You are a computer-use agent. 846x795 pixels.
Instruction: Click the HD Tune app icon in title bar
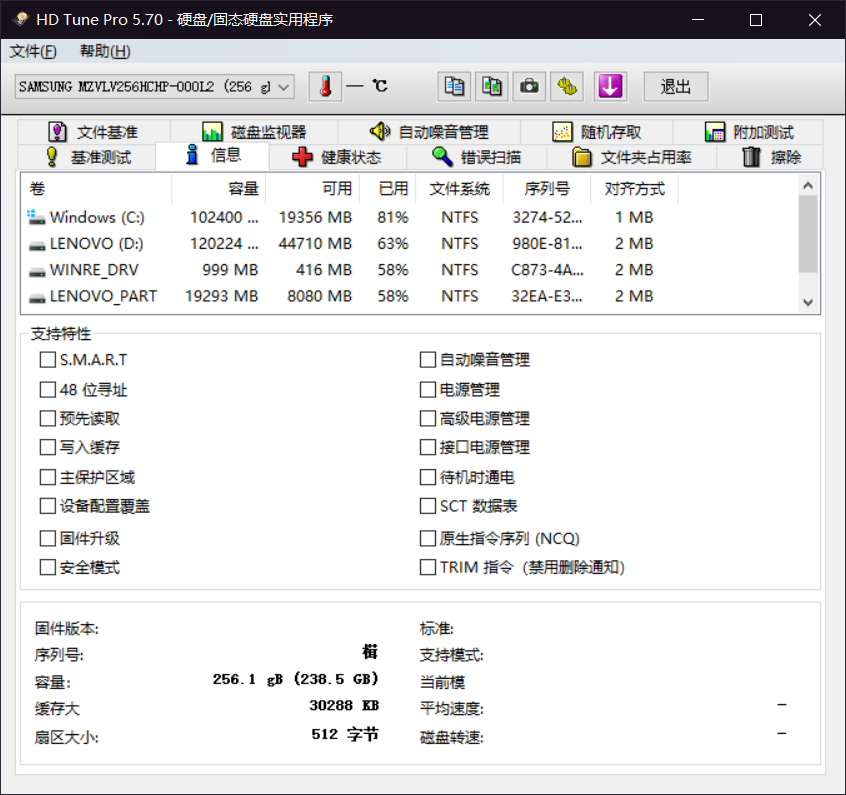pyautogui.click(x=21, y=19)
